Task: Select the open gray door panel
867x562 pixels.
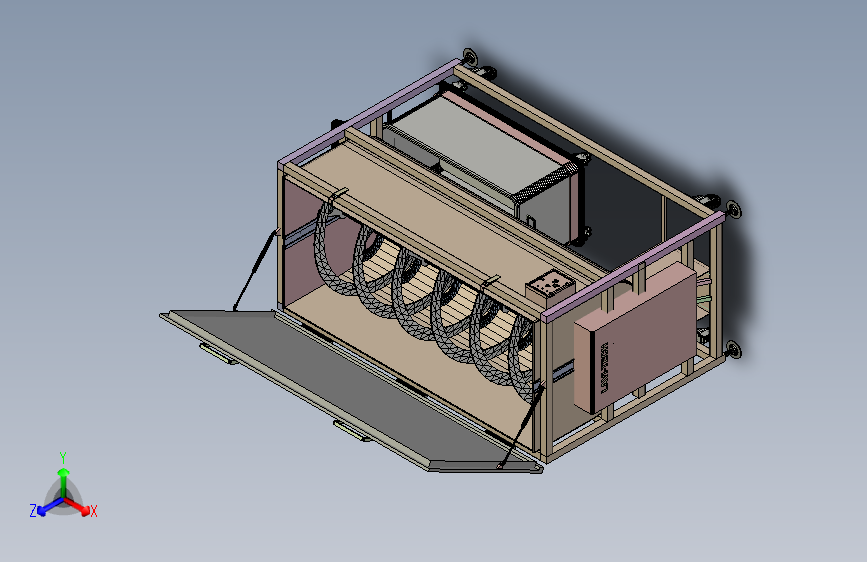Action: point(350,389)
